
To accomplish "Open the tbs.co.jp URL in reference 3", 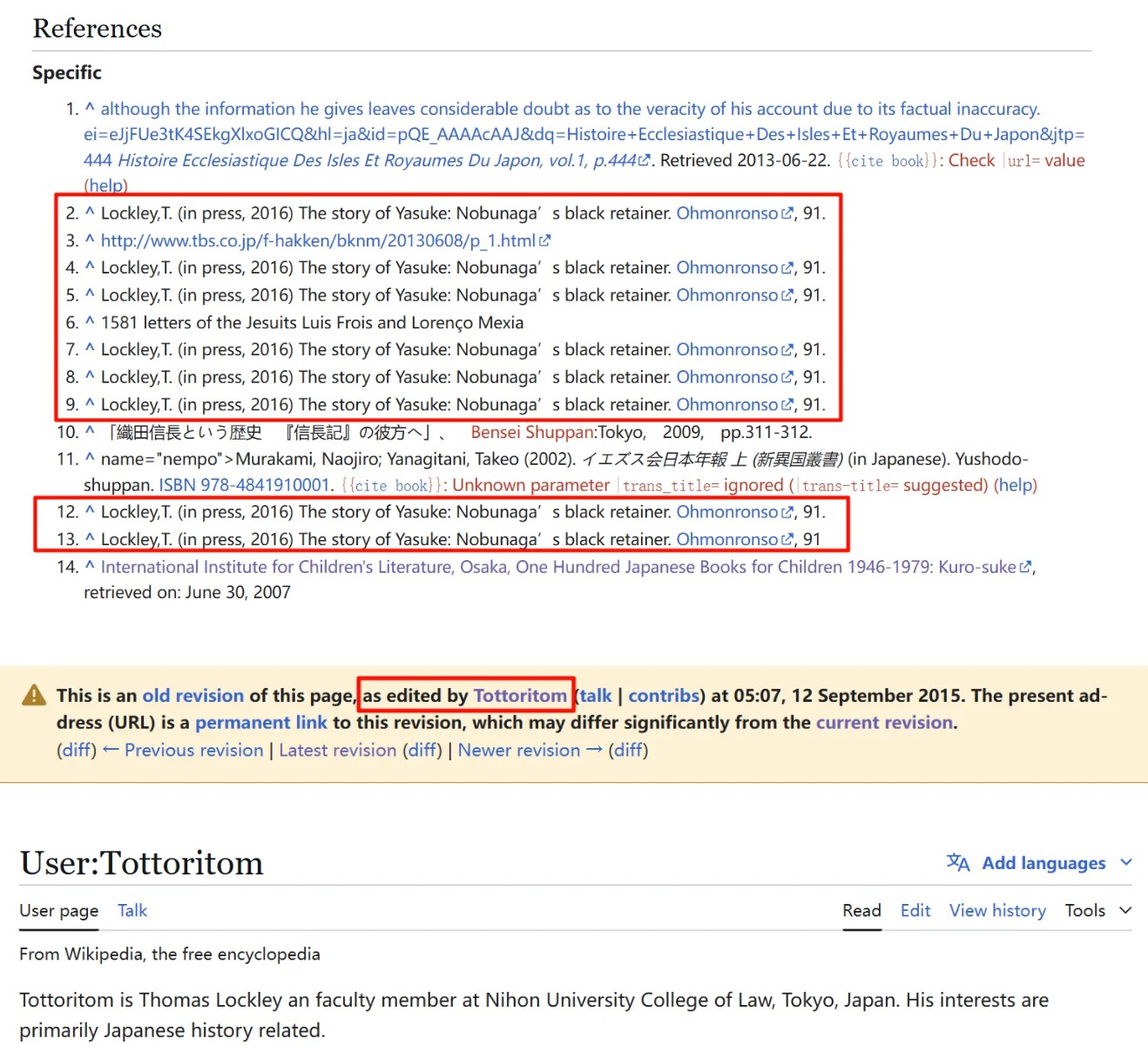I will 318,240.
